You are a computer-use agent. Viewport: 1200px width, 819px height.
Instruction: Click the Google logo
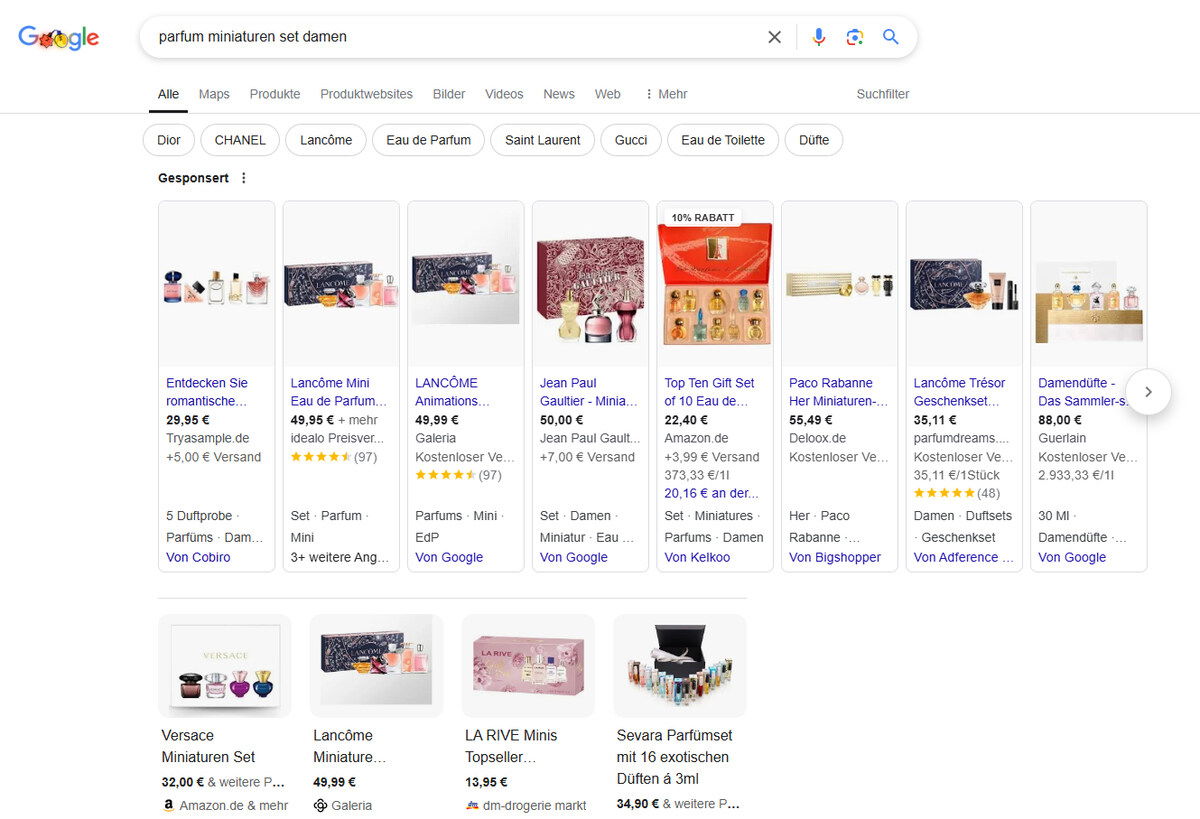[59, 38]
